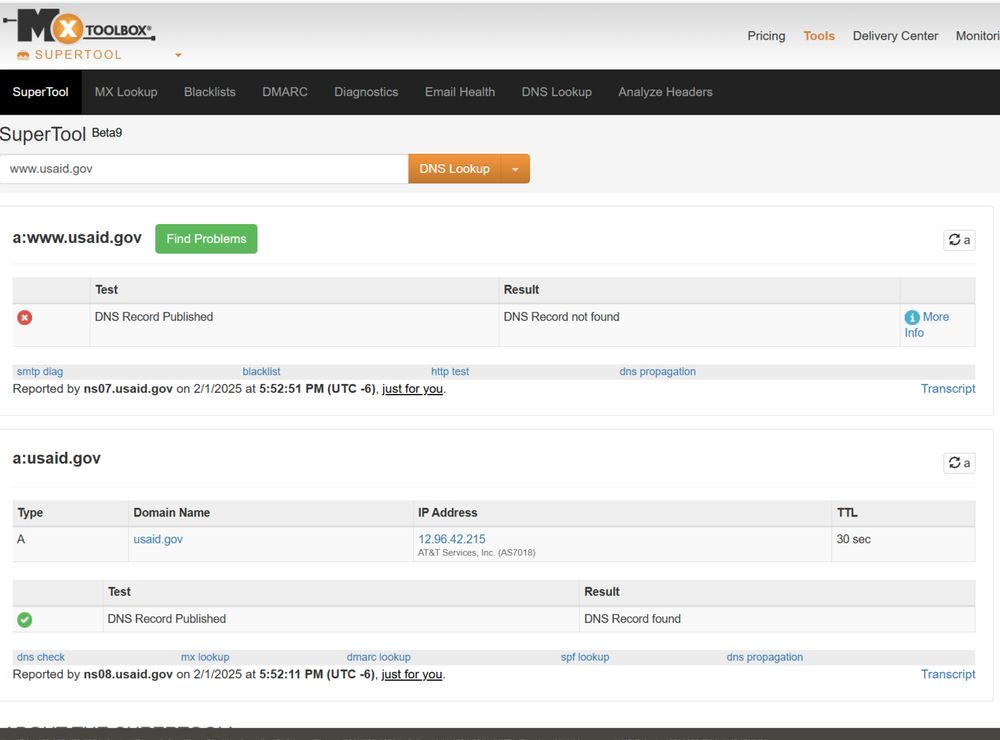
Task: Click Tools in the top menu
Action: point(819,36)
